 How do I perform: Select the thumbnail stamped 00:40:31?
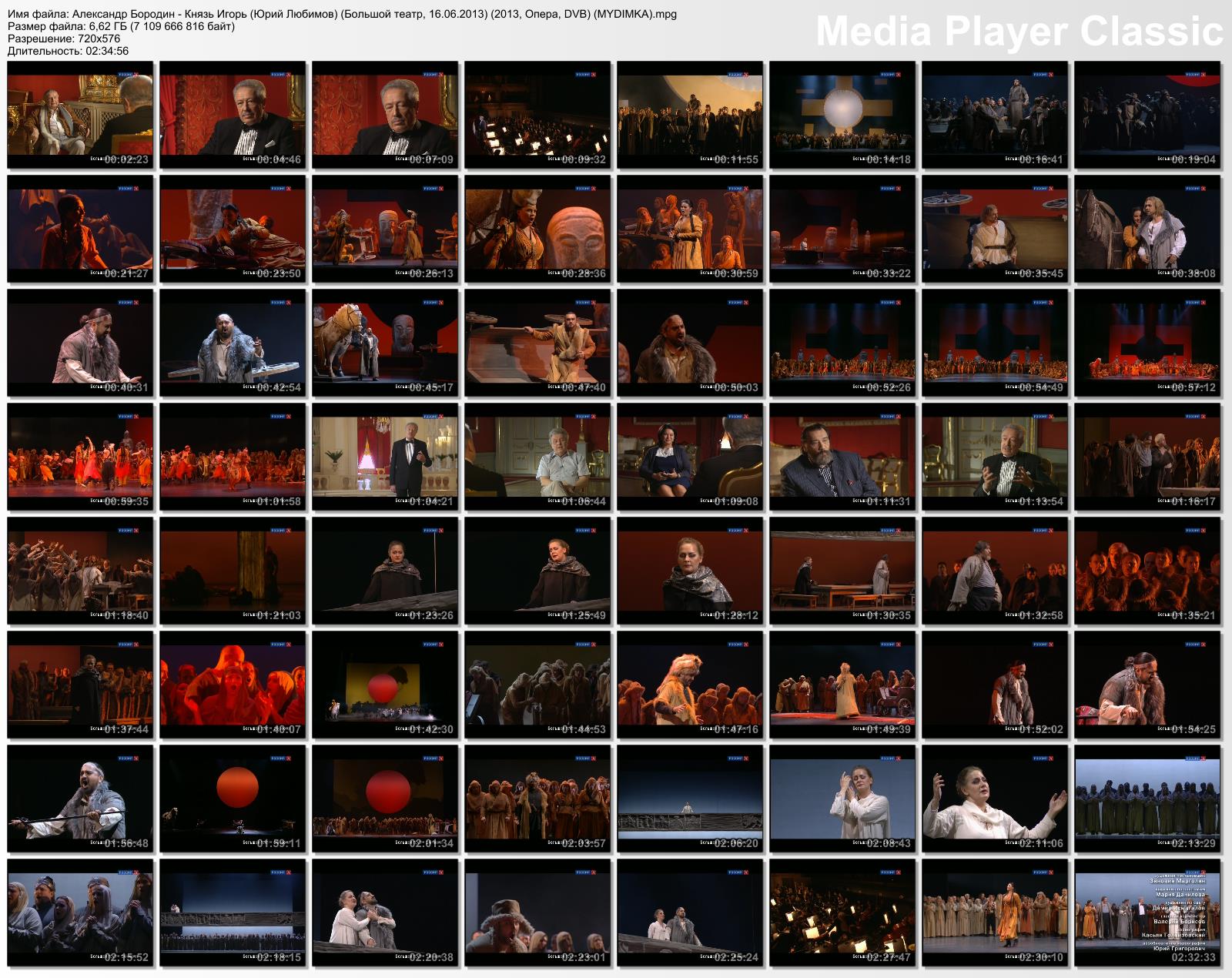coord(80,343)
